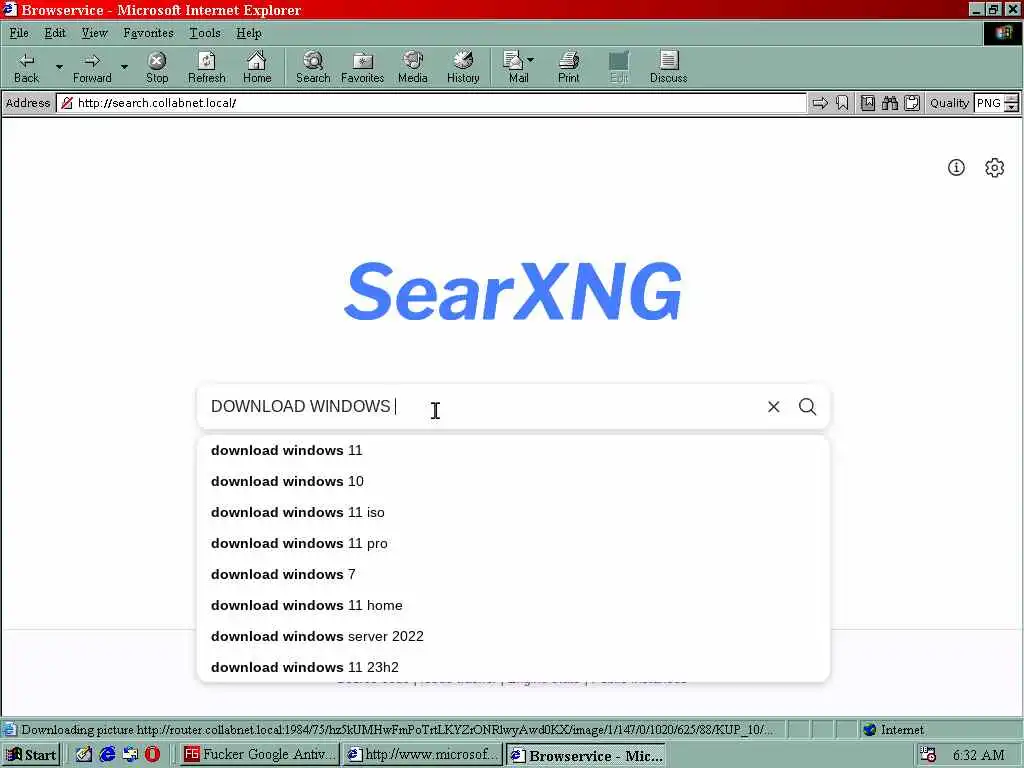Open the Media toolbar button
The image size is (1024, 768).
413,68
